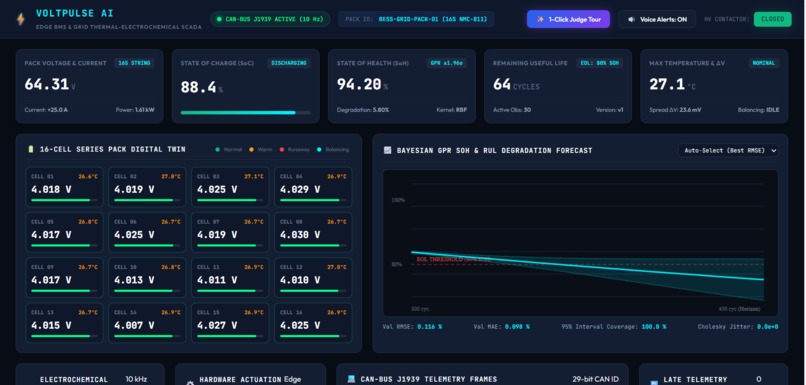
Task: Select the Cell 01 card showing 4.018 V
Action: tap(64, 187)
